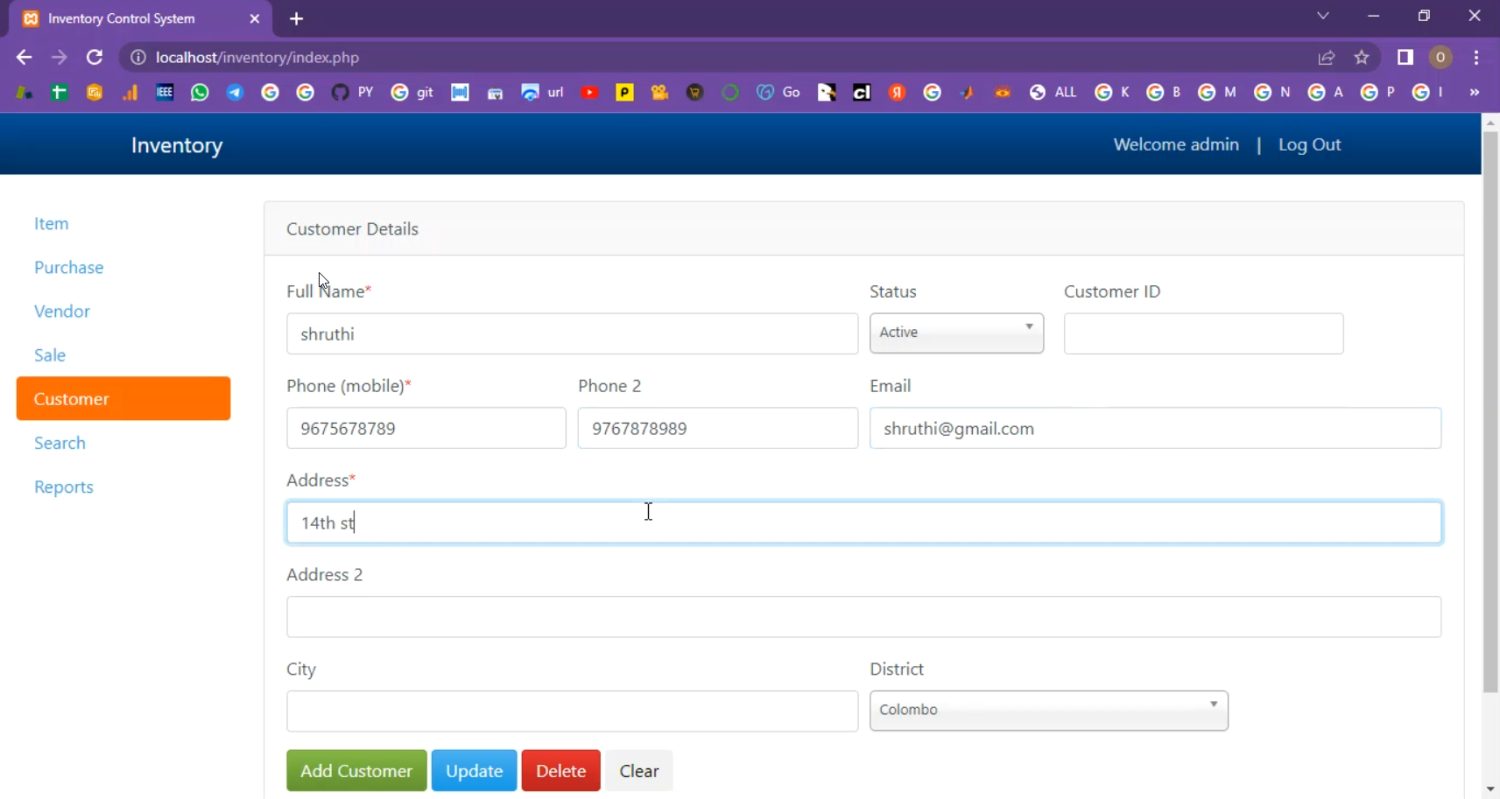Open the WhatsApp bookmark
1500x799 pixels.
tap(200, 92)
